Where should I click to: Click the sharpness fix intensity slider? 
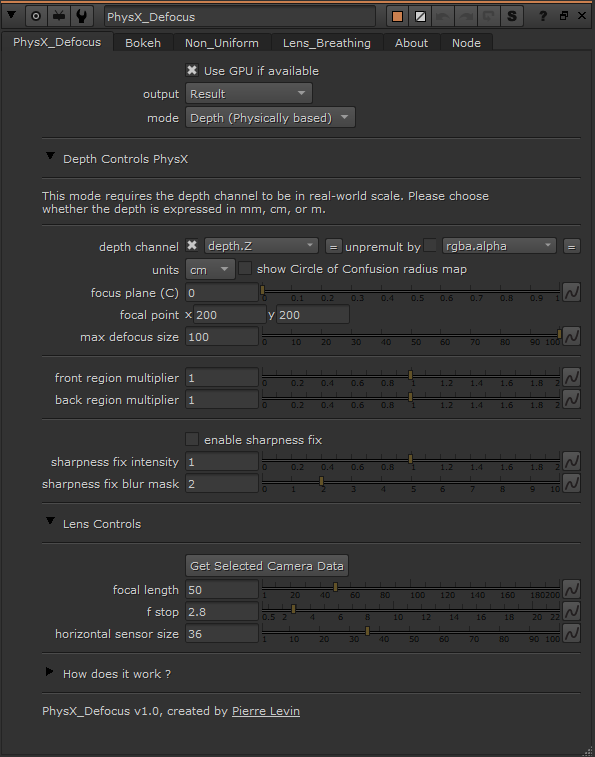(x=411, y=460)
